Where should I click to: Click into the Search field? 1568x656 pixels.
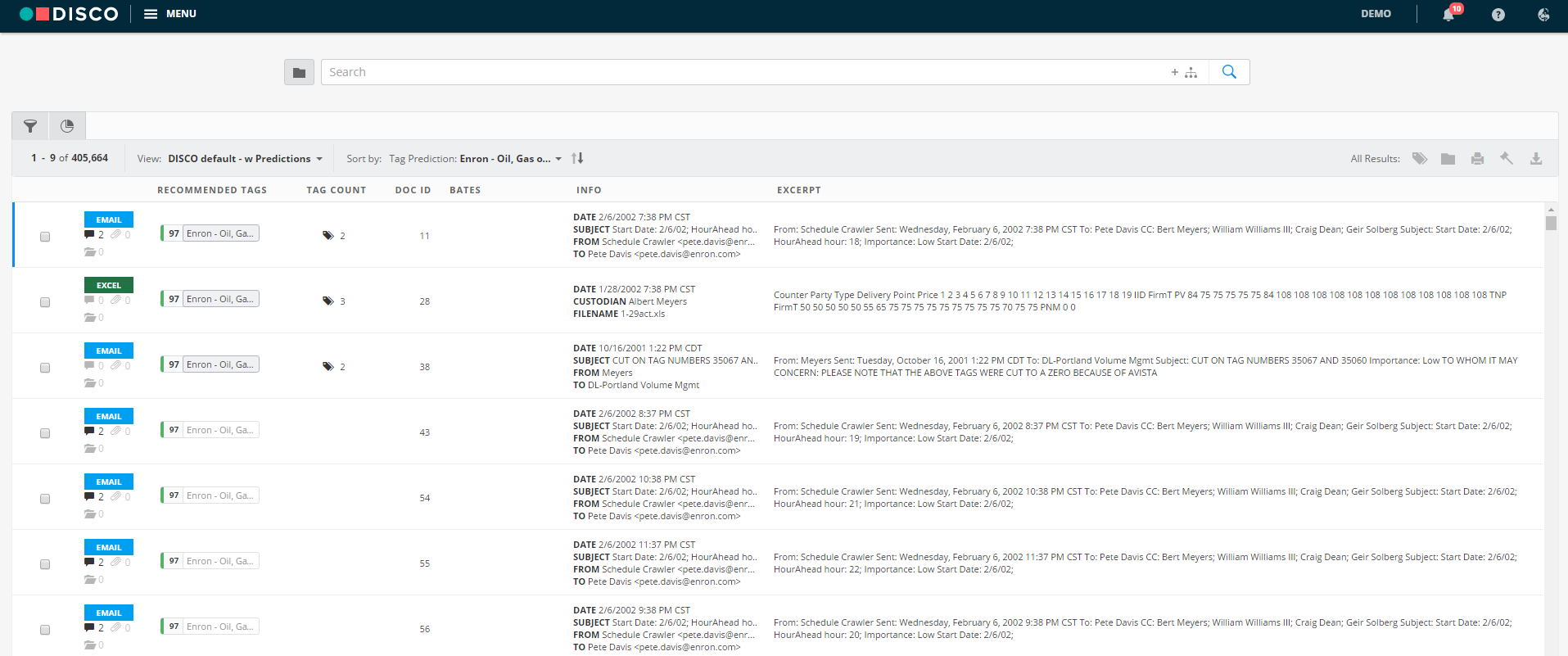(745, 72)
